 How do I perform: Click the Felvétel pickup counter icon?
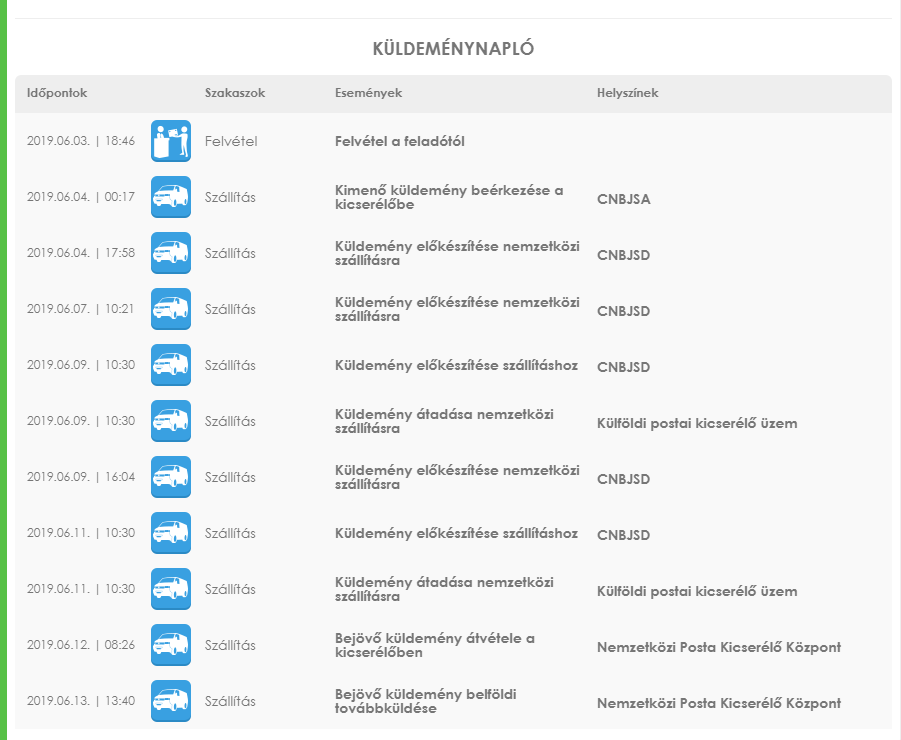[170, 141]
